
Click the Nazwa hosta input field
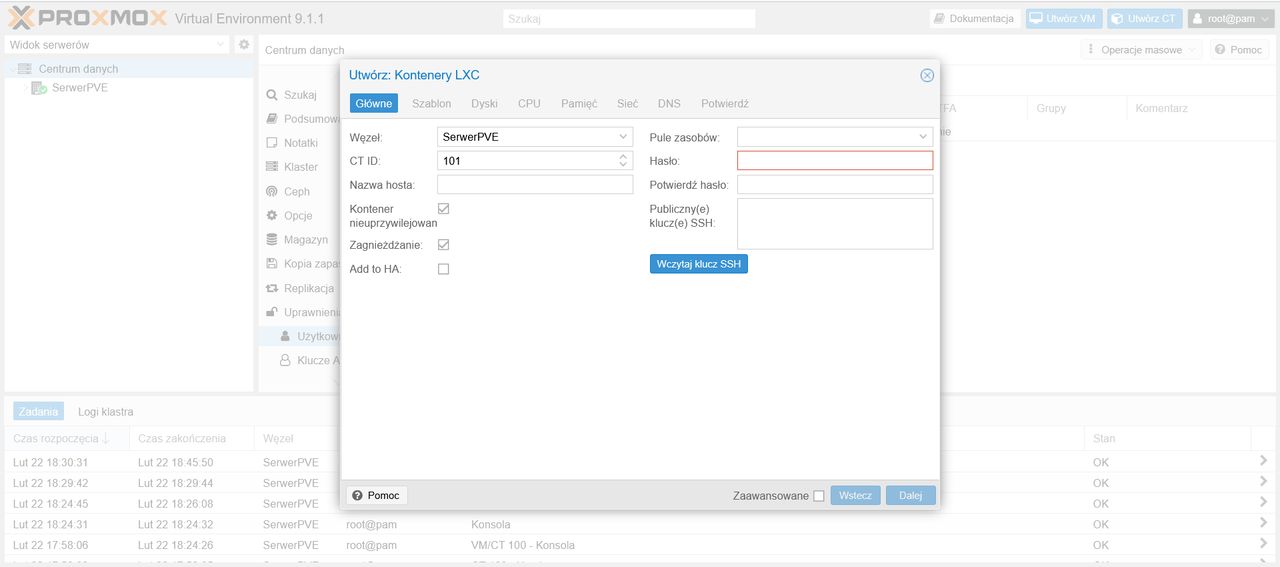535,185
